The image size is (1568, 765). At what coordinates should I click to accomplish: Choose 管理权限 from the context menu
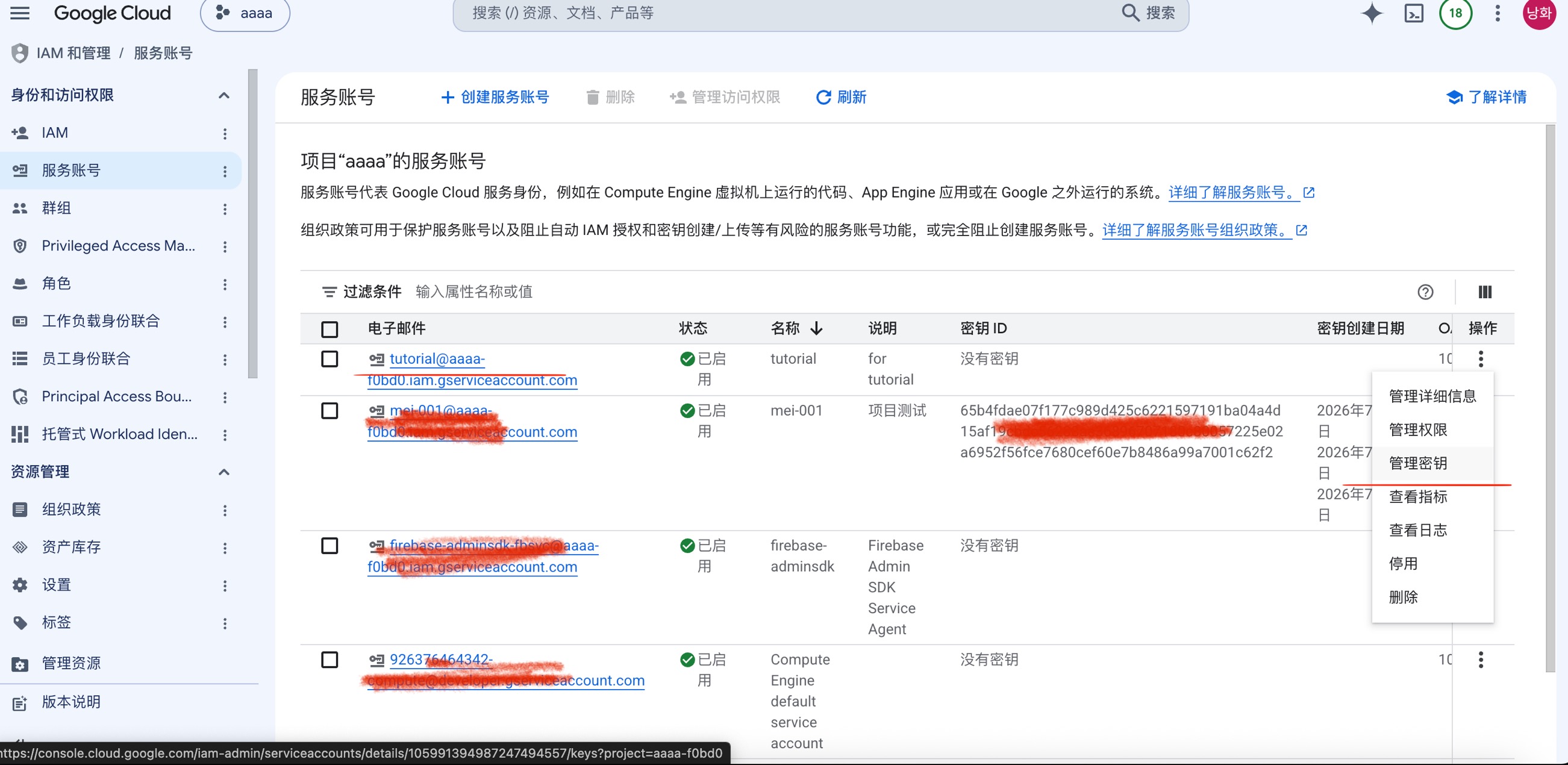click(1432, 429)
